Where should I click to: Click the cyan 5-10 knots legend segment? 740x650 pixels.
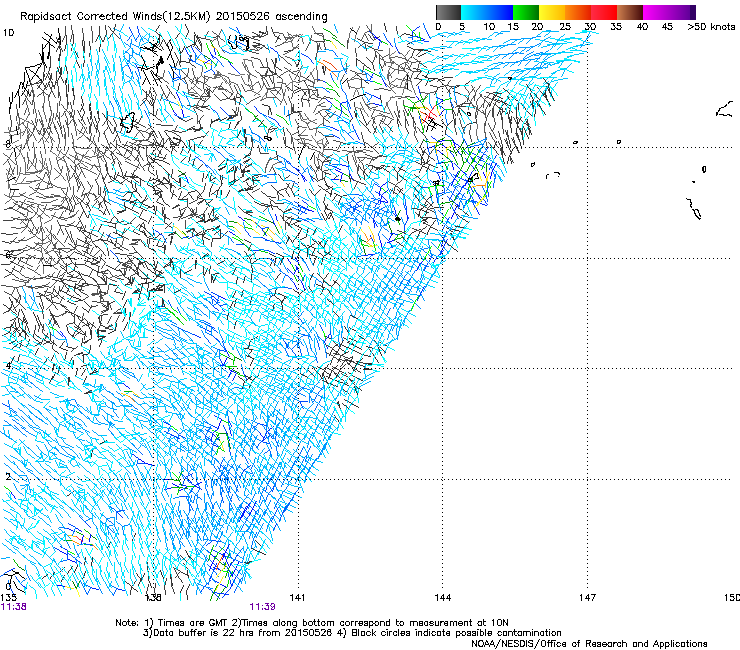474,12
